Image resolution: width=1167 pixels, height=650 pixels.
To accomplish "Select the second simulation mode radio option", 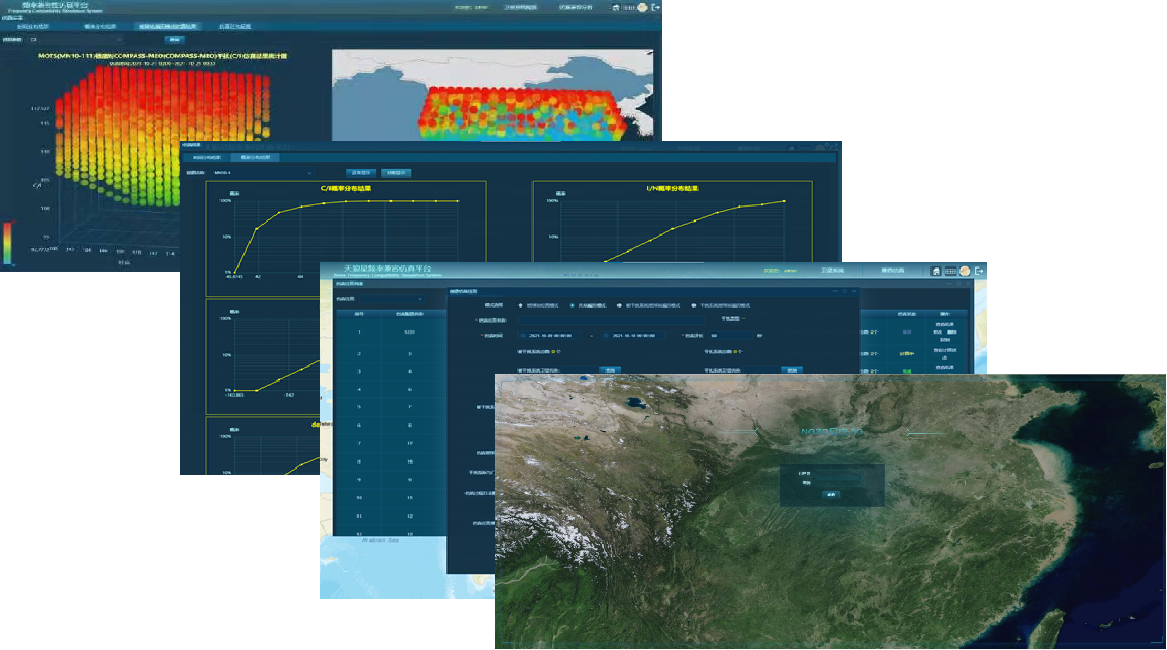I will pyautogui.click(x=571, y=305).
